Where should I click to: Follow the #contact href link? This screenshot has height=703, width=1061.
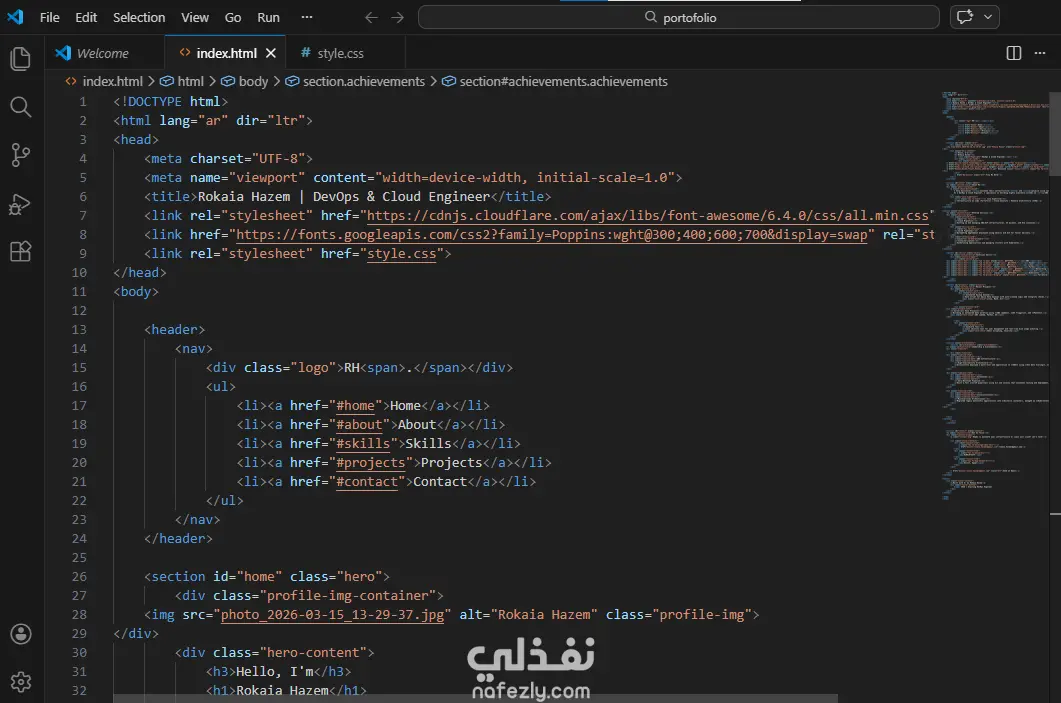[367, 481]
